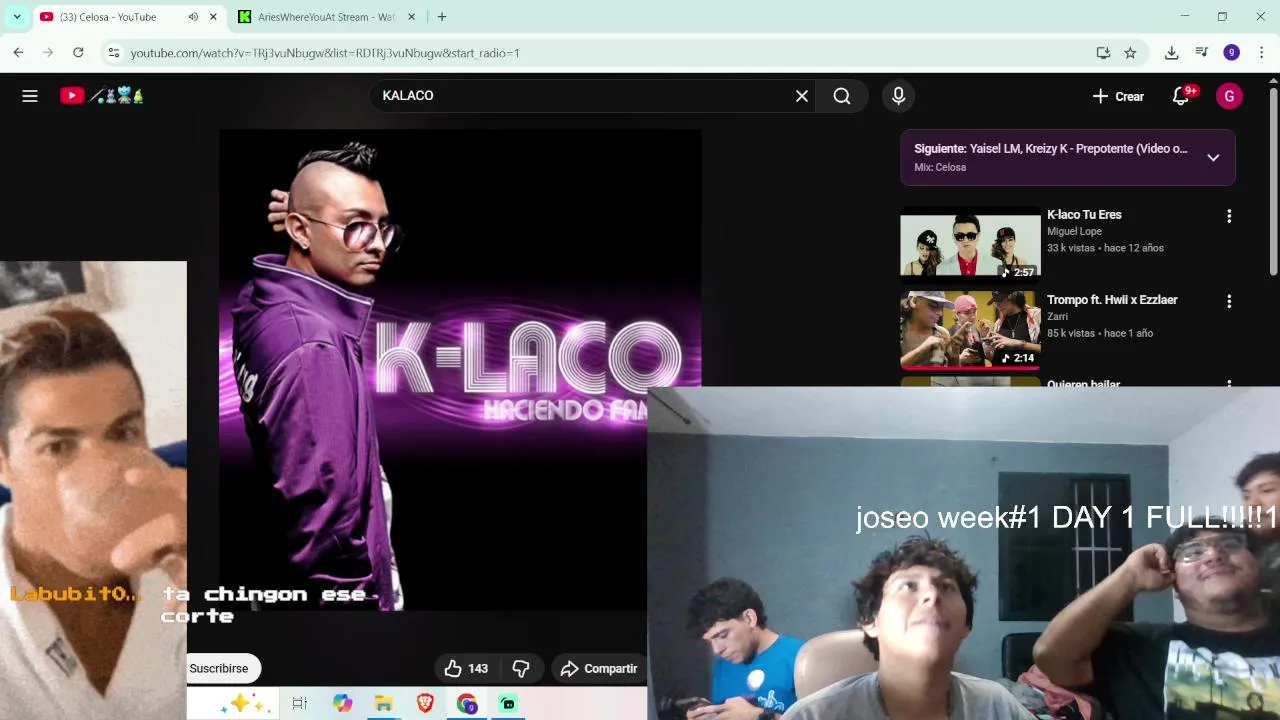Open the Trompo ft. Hwii x Ezzlaer thumbnail
This screenshot has height=720, width=1280.
point(970,330)
